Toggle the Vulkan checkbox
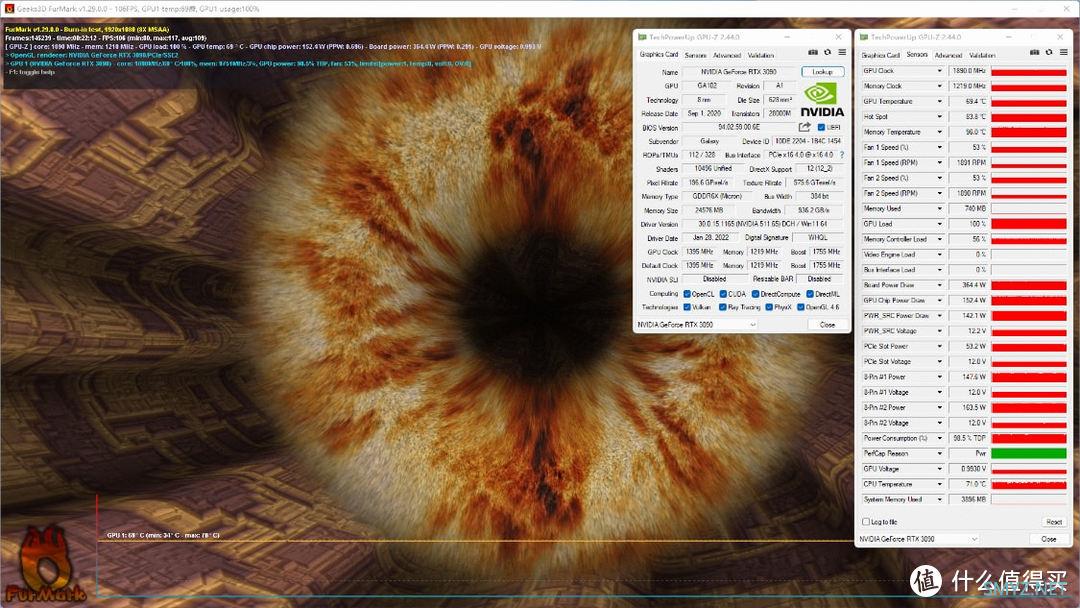The height and width of the screenshot is (608, 1080). pos(687,307)
